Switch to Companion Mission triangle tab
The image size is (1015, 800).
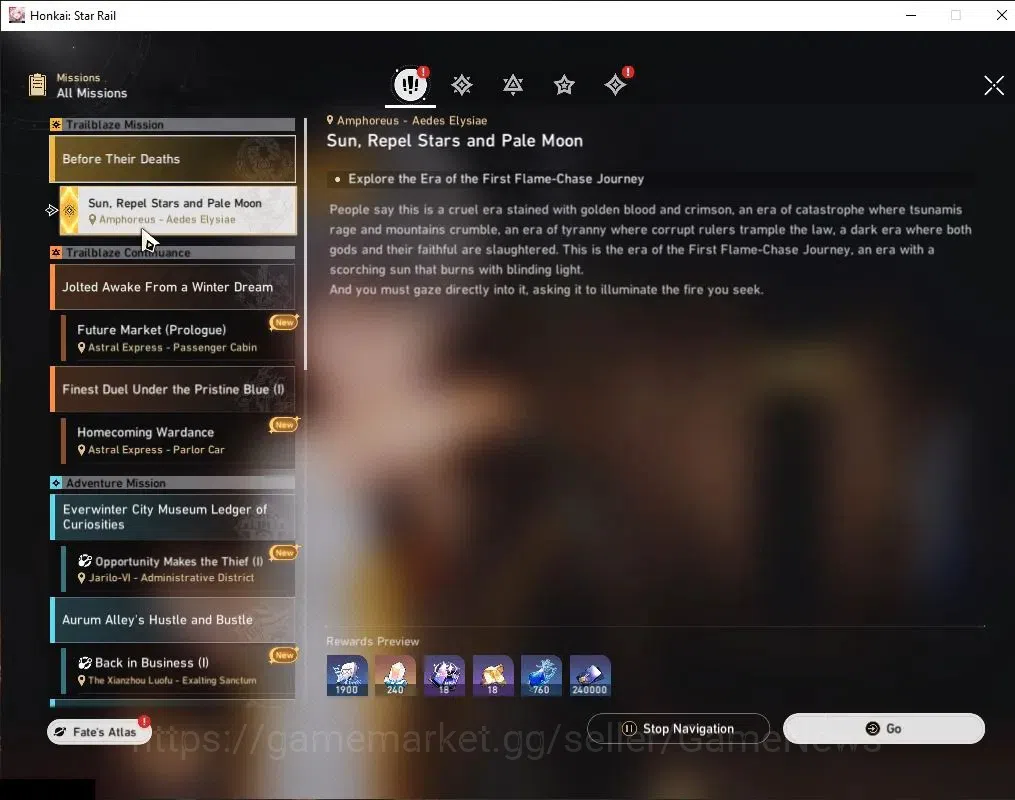[513, 85]
